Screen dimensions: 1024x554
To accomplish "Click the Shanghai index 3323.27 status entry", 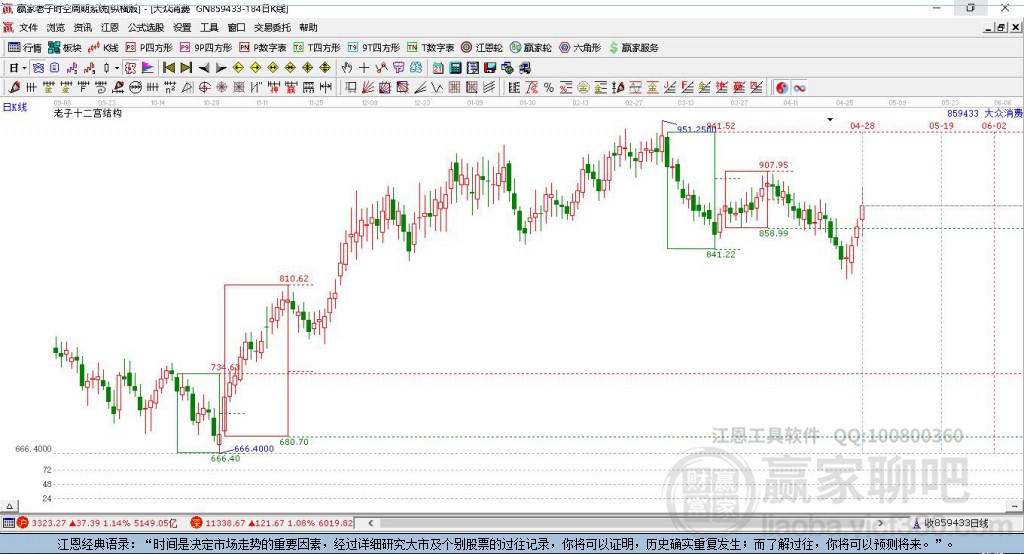I will (x=97, y=523).
